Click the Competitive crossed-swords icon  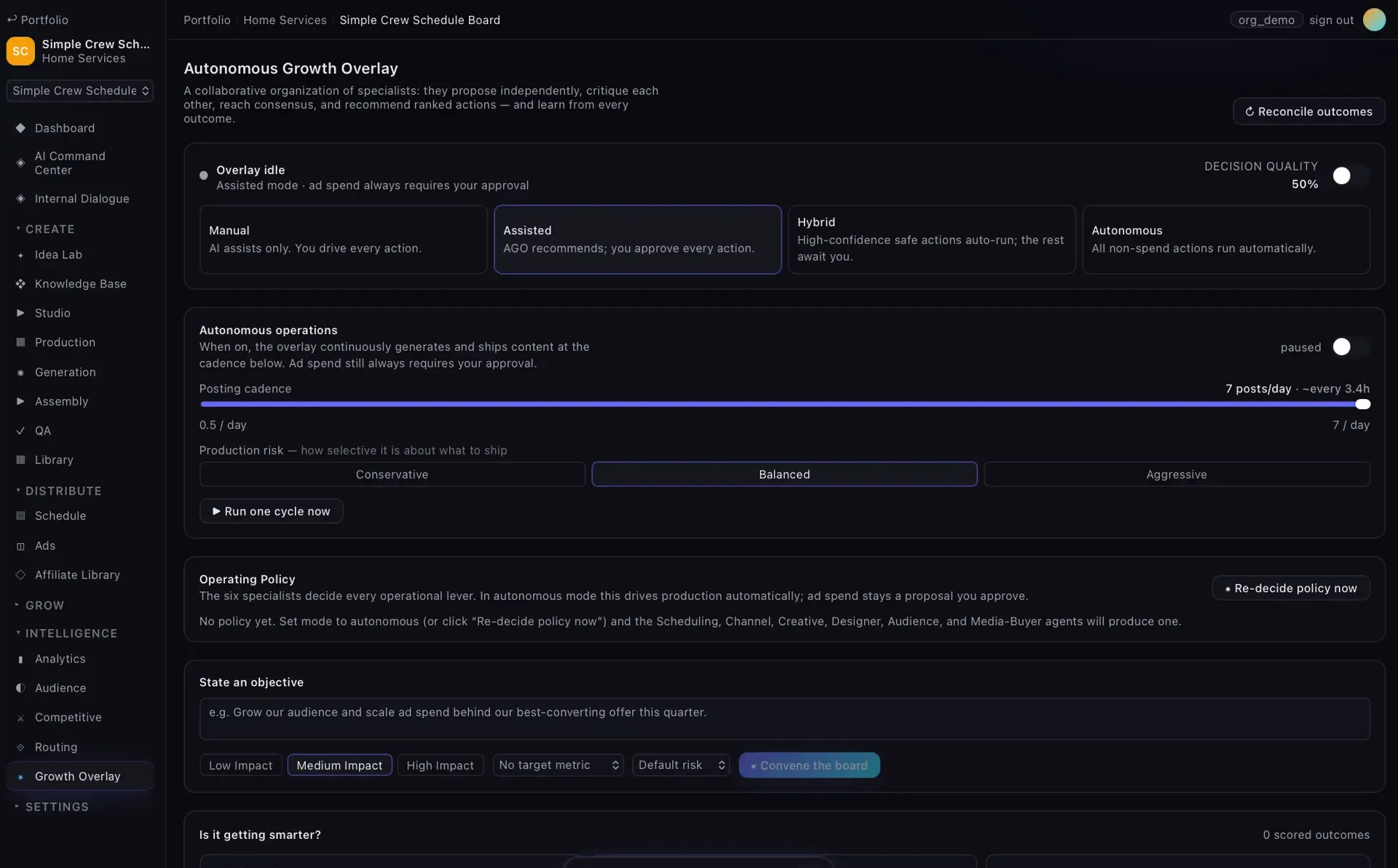20,717
